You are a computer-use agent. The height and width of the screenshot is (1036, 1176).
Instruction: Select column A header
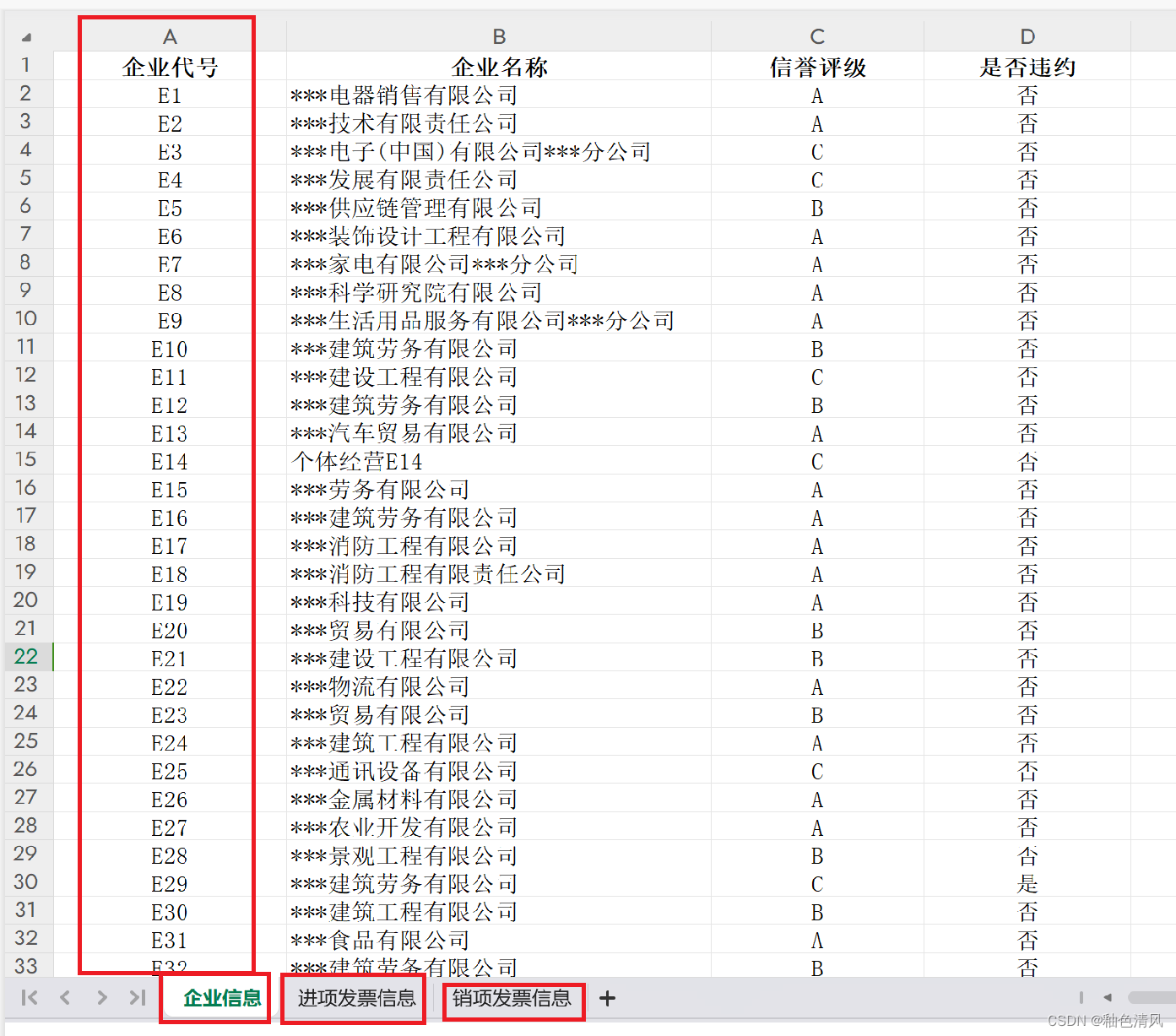[170, 36]
